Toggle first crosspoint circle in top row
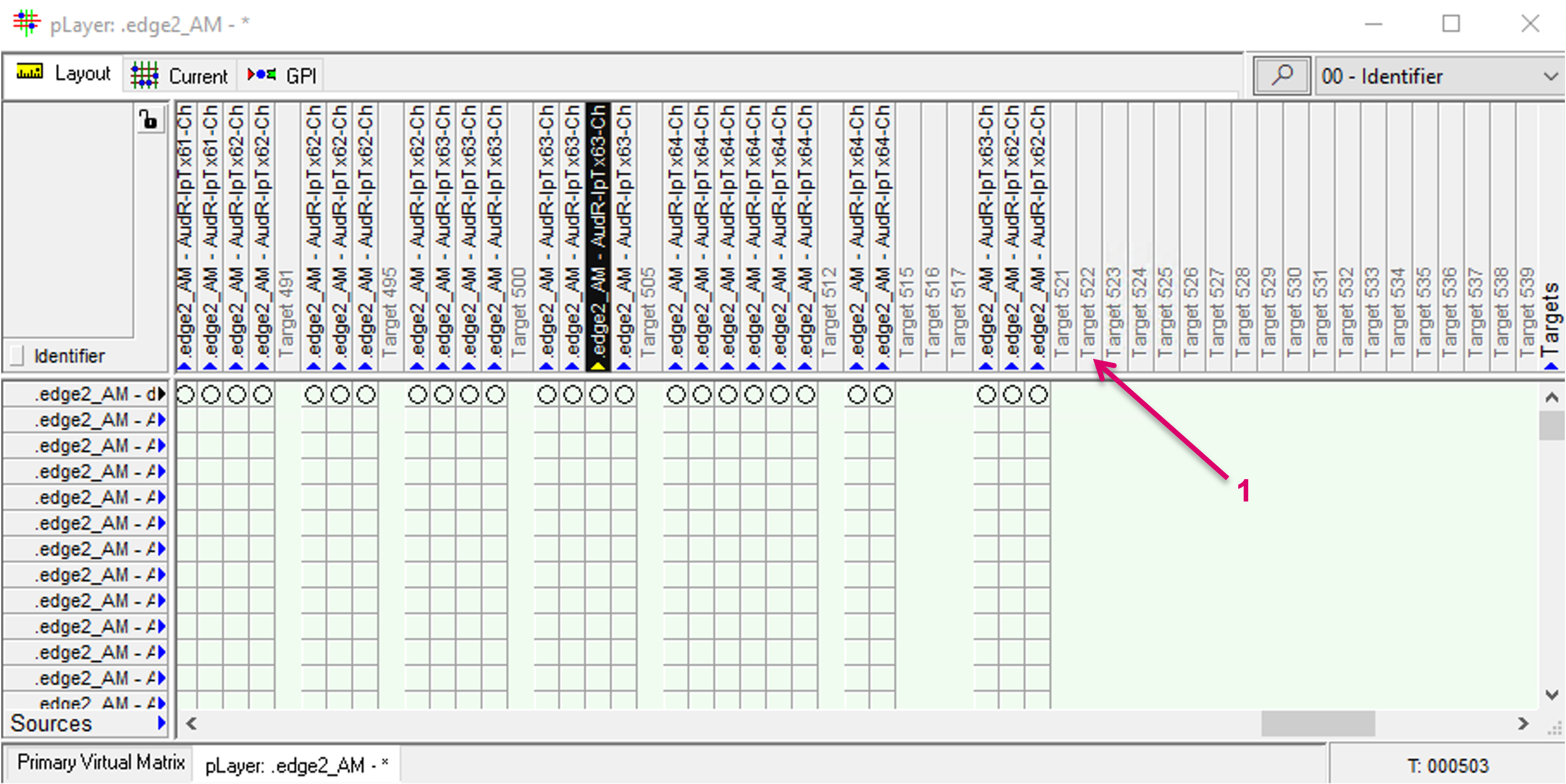 click(186, 395)
